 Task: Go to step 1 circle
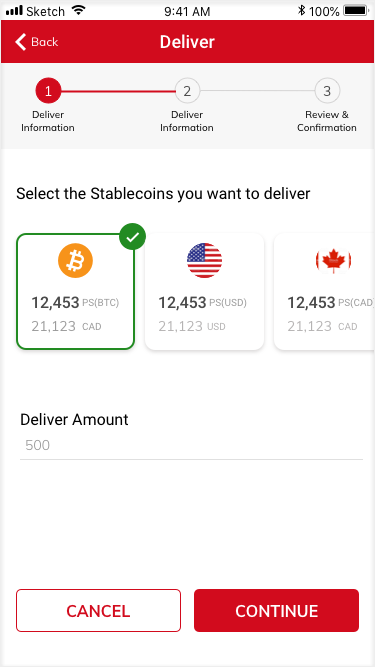pyautogui.click(x=48, y=91)
